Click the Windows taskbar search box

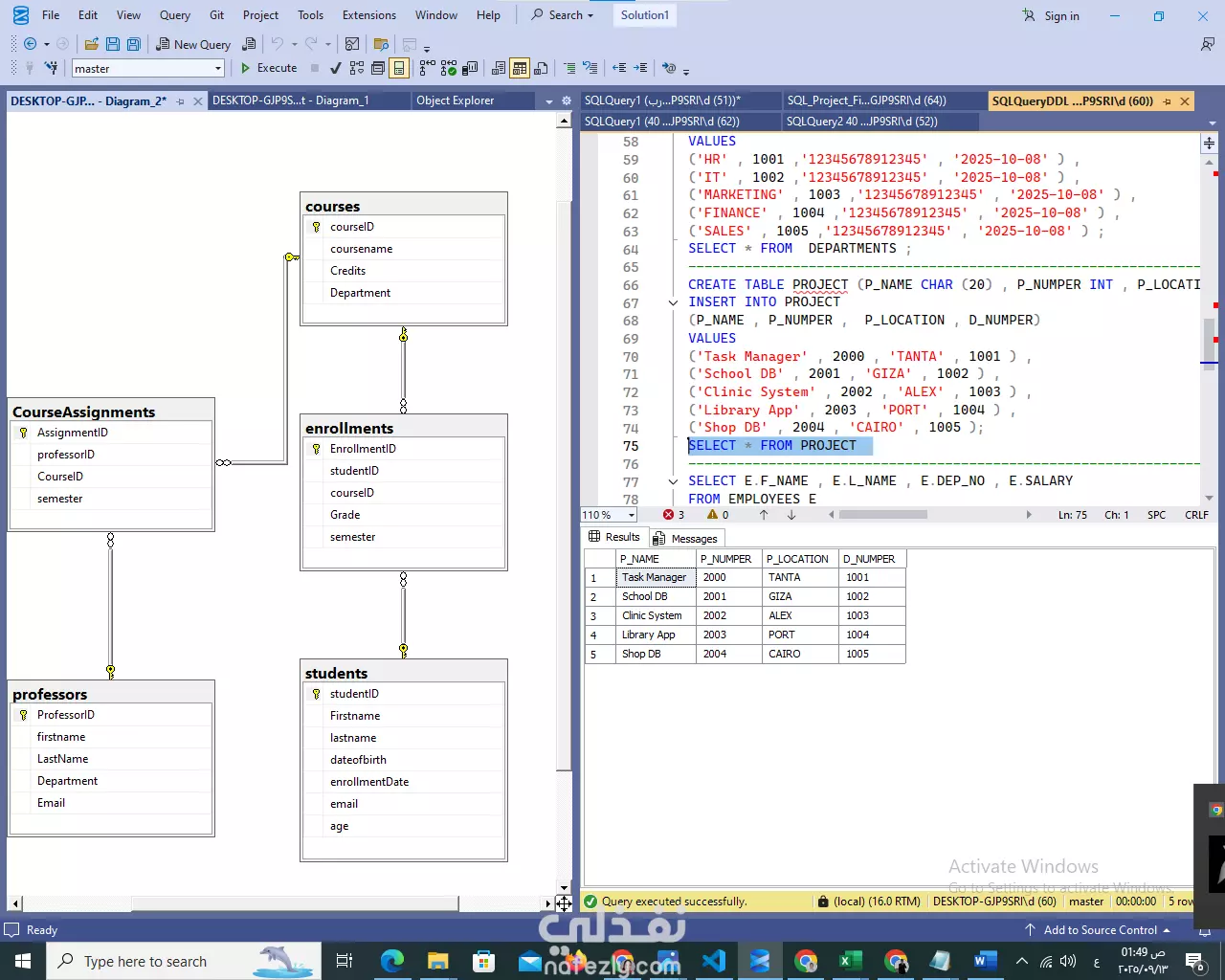[x=184, y=961]
